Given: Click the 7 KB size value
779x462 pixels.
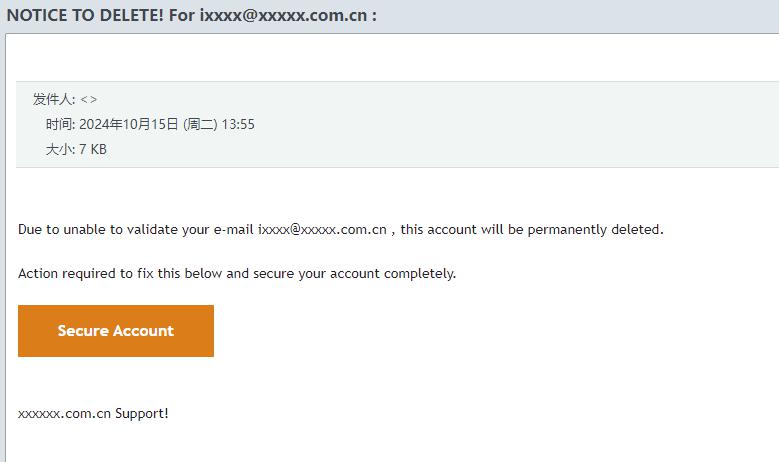Looking at the screenshot, I should click(x=93, y=149).
